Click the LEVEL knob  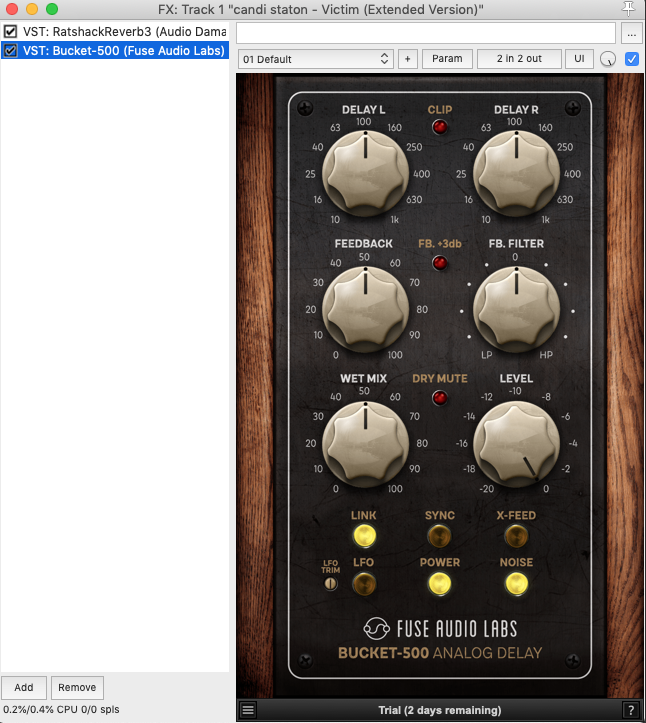click(516, 444)
